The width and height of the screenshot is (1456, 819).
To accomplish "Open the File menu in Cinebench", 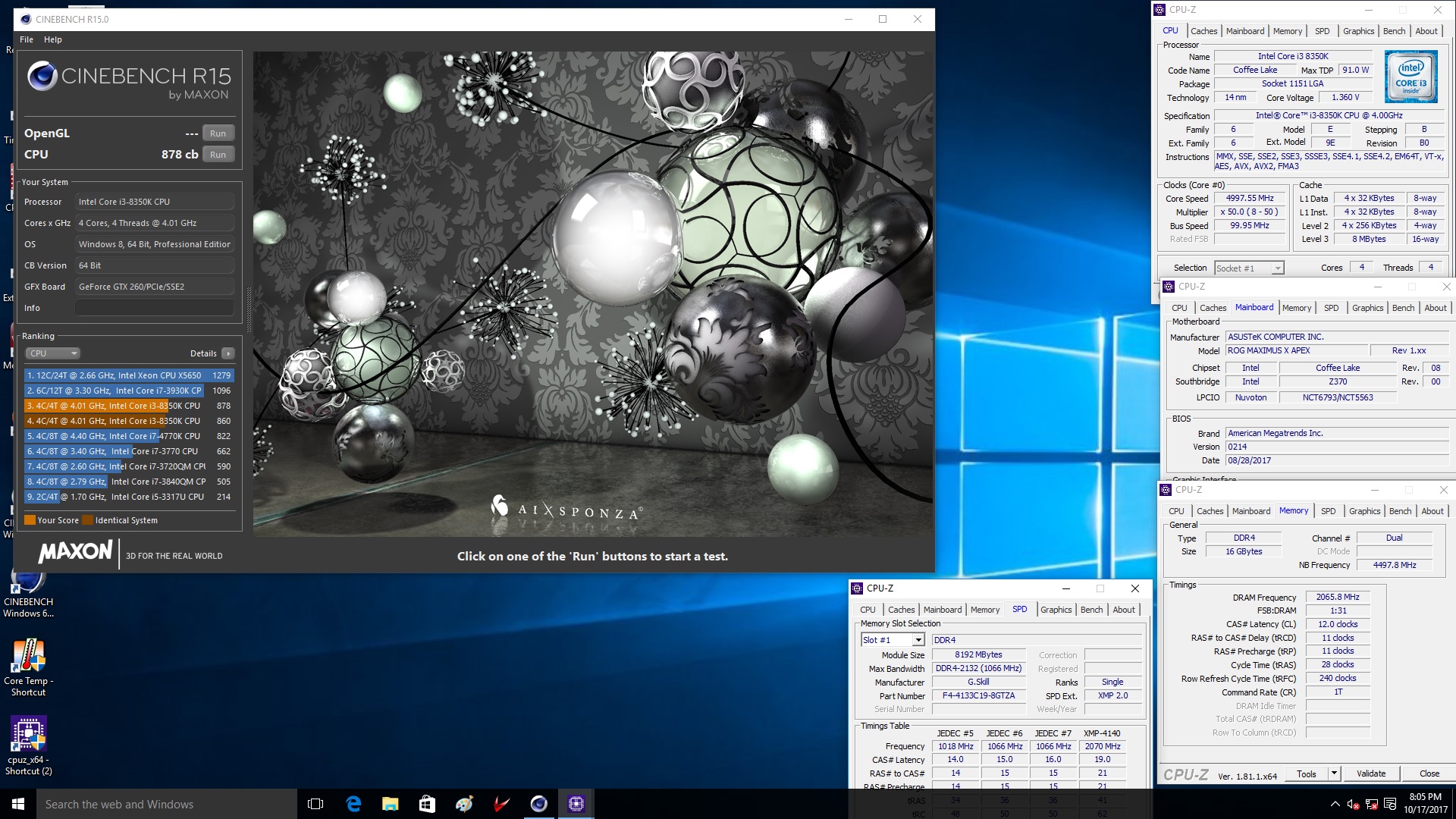I will (27, 39).
